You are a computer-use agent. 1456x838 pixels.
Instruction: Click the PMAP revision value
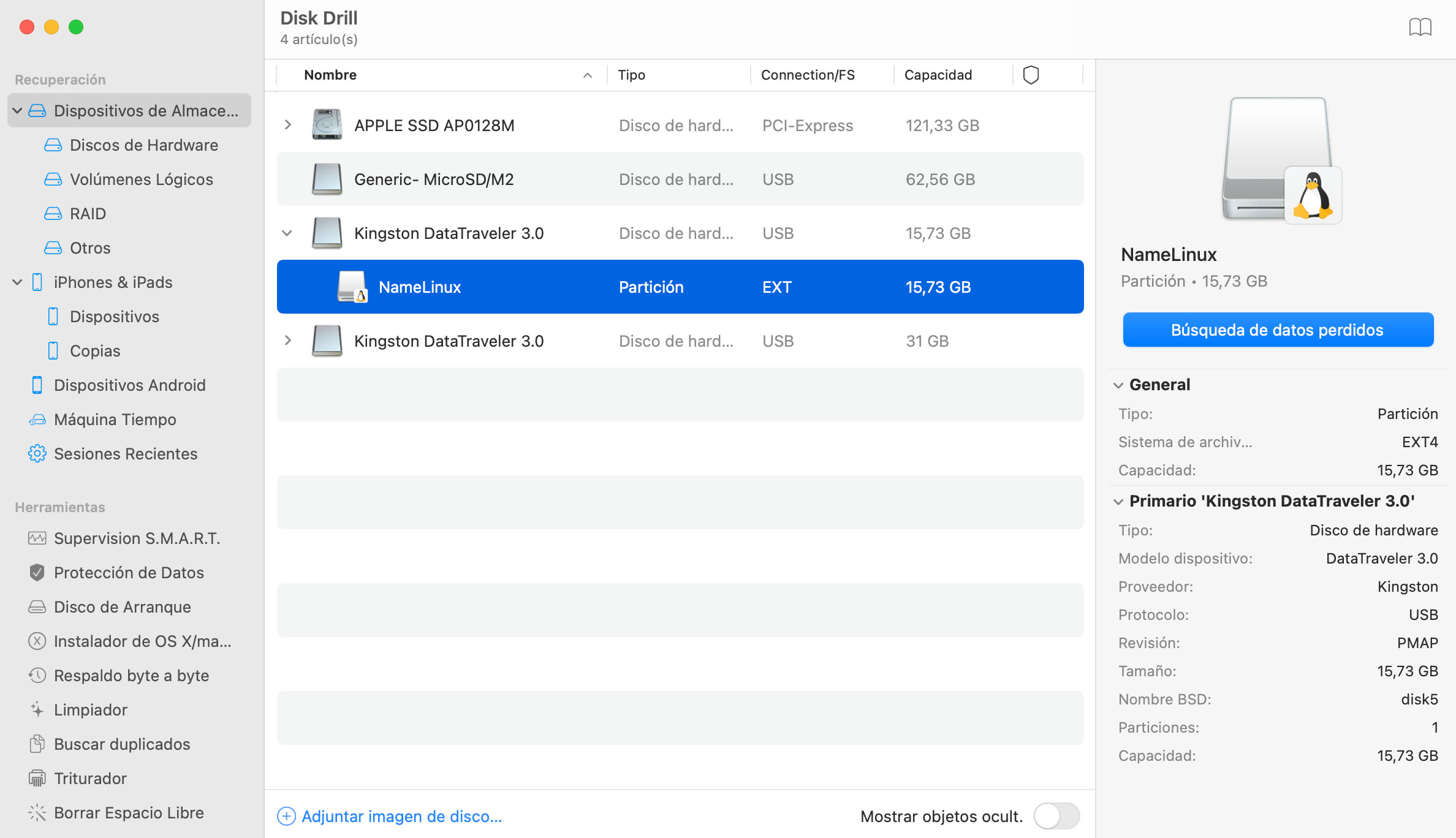pyautogui.click(x=1417, y=643)
